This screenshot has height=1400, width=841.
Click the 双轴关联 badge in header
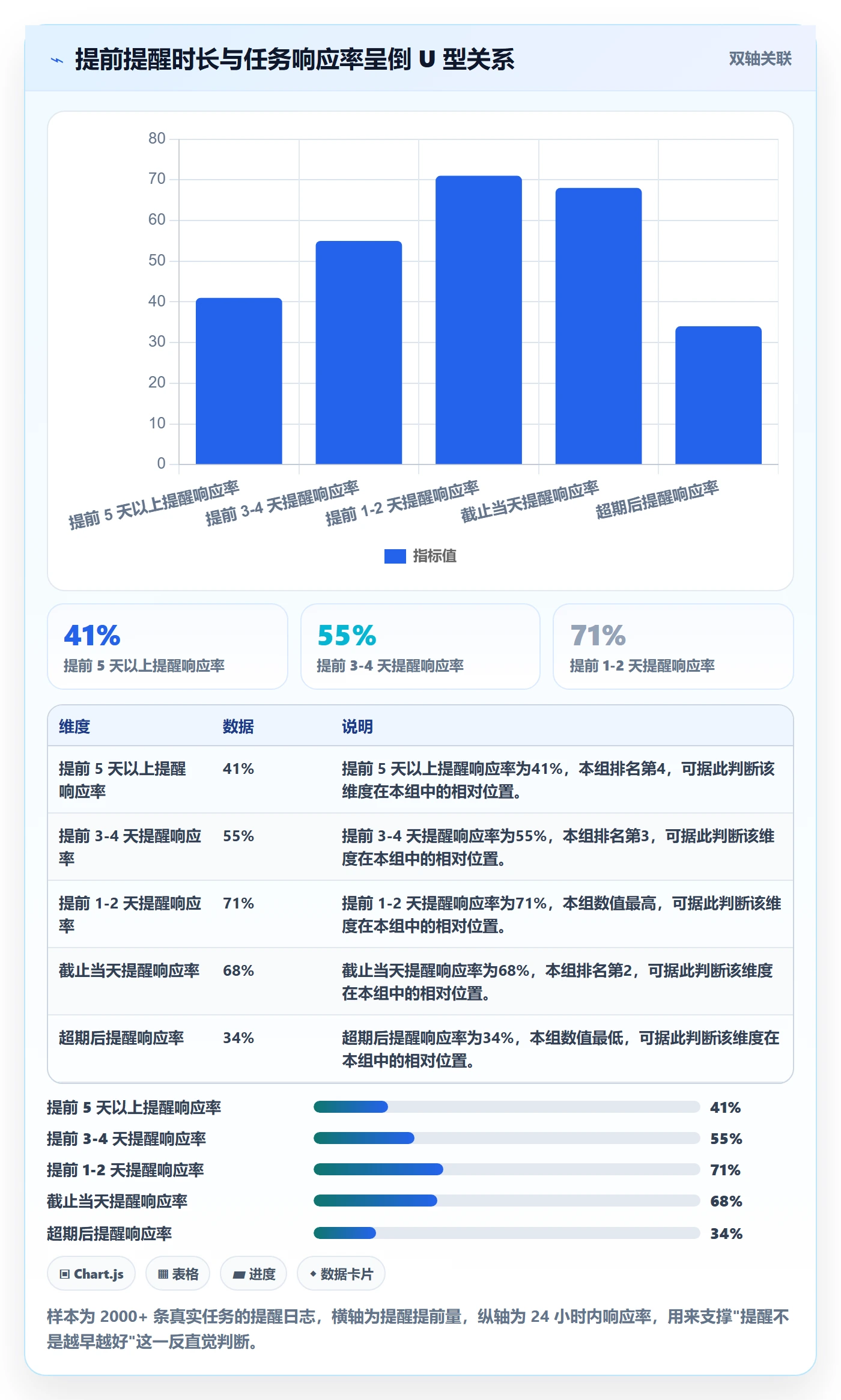pyautogui.click(x=760, y=58)
